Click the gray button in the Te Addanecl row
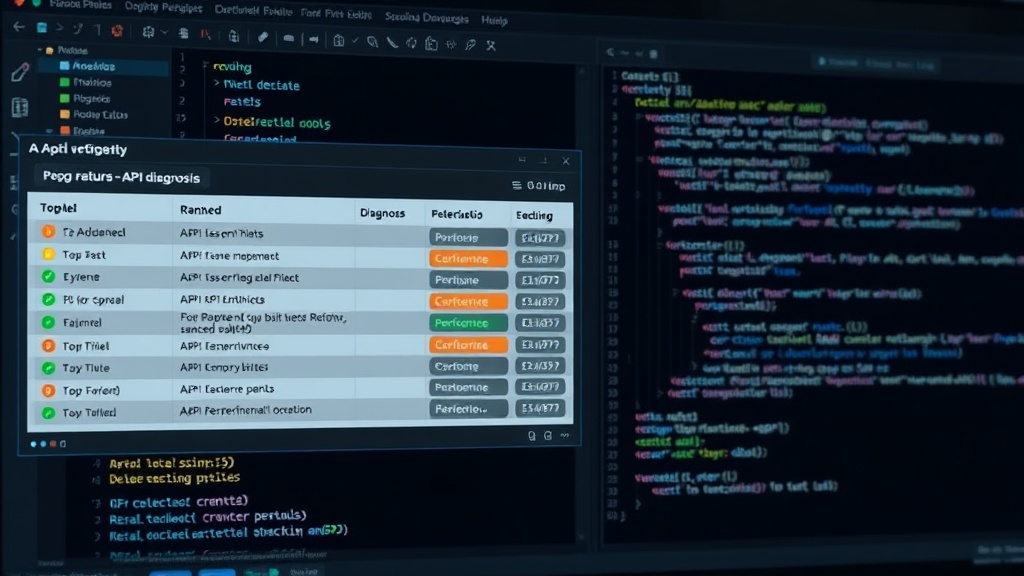The height and width of the screenshot is (576, 1024). click(x=468, y=237)
